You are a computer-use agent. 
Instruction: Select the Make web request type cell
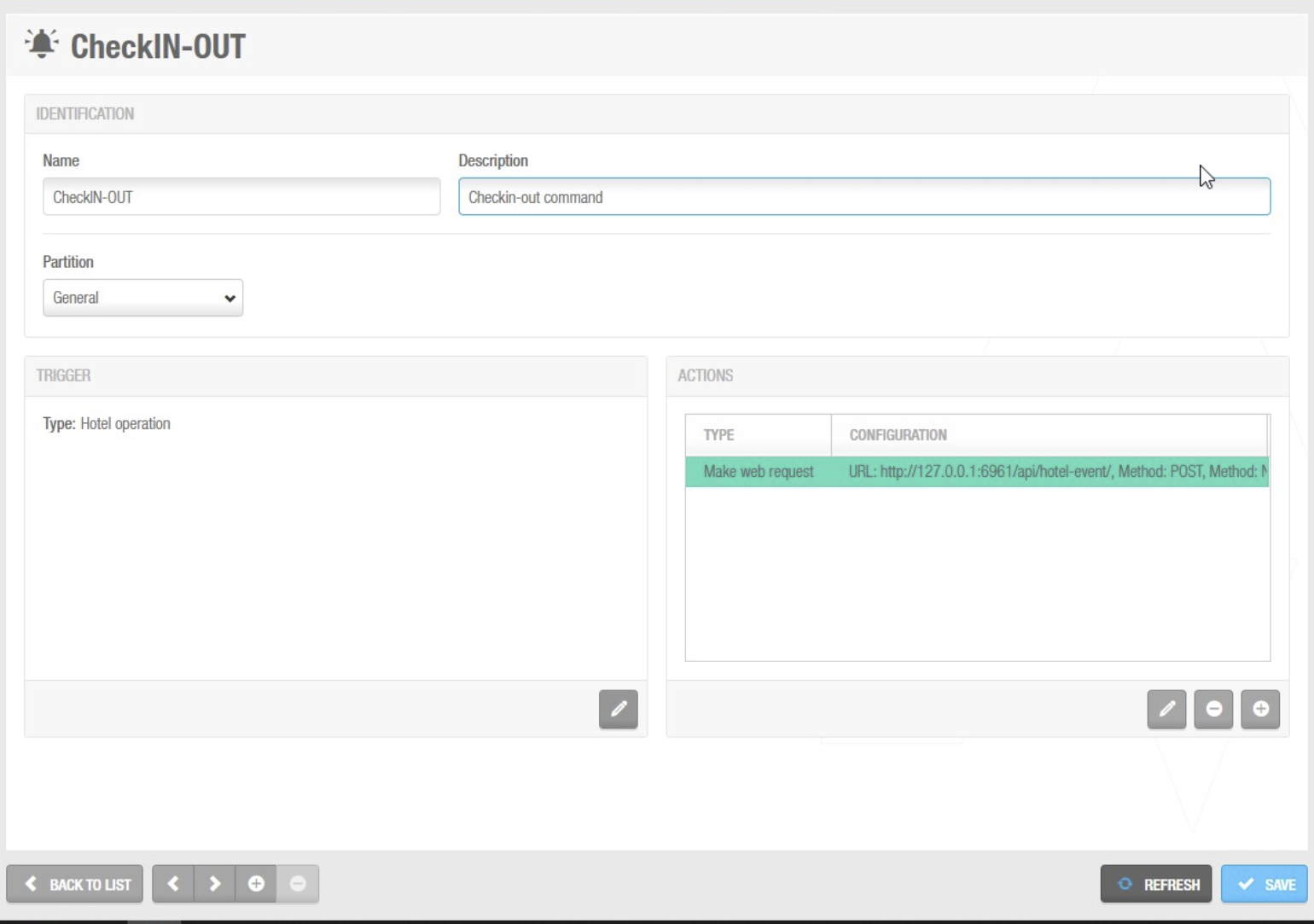pyautogui.click(x=758, y=472)
